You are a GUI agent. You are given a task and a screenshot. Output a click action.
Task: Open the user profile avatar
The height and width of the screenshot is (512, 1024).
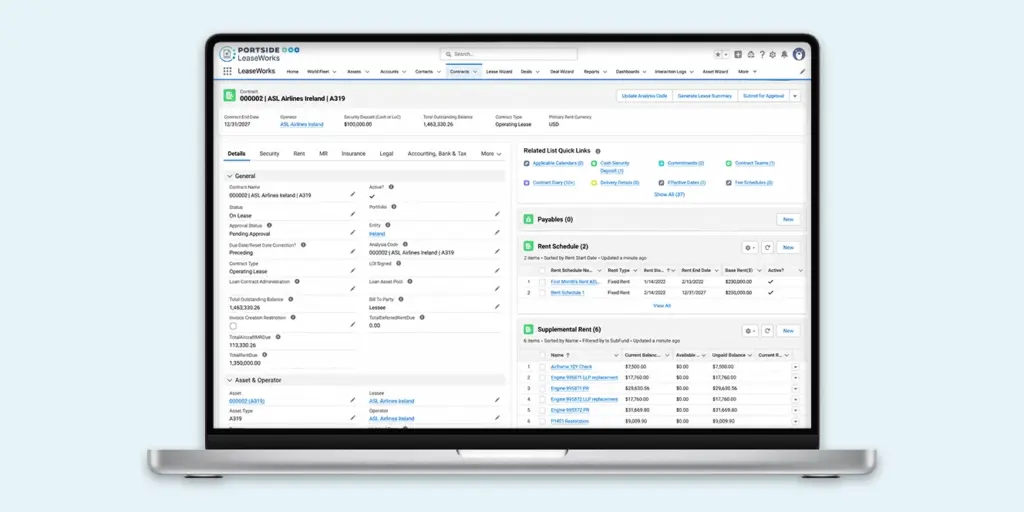coord(798,54)
